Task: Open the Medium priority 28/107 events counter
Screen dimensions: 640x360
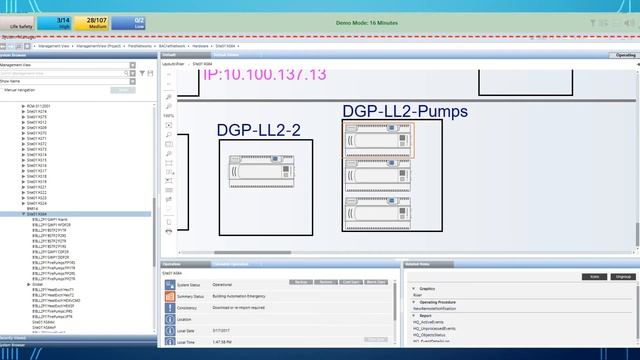Action: [x=91, y=23]
